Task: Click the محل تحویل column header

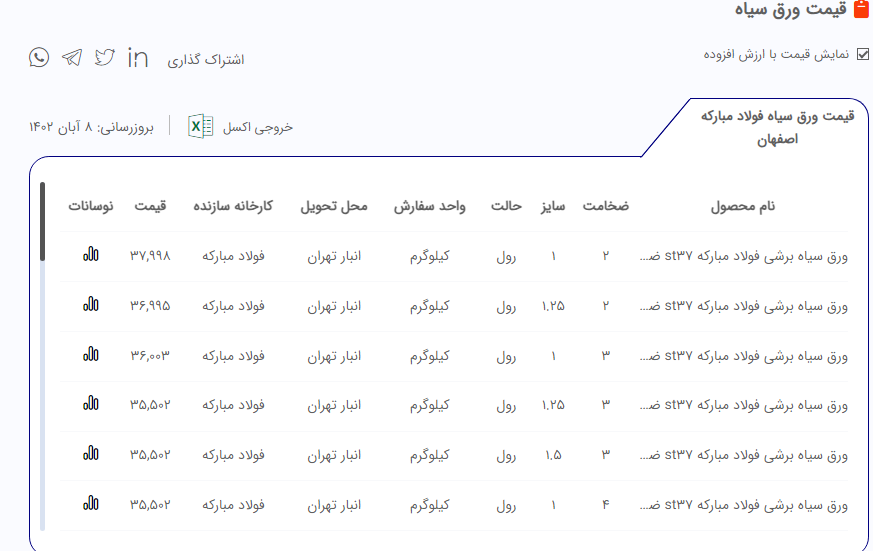Action: 334,207
